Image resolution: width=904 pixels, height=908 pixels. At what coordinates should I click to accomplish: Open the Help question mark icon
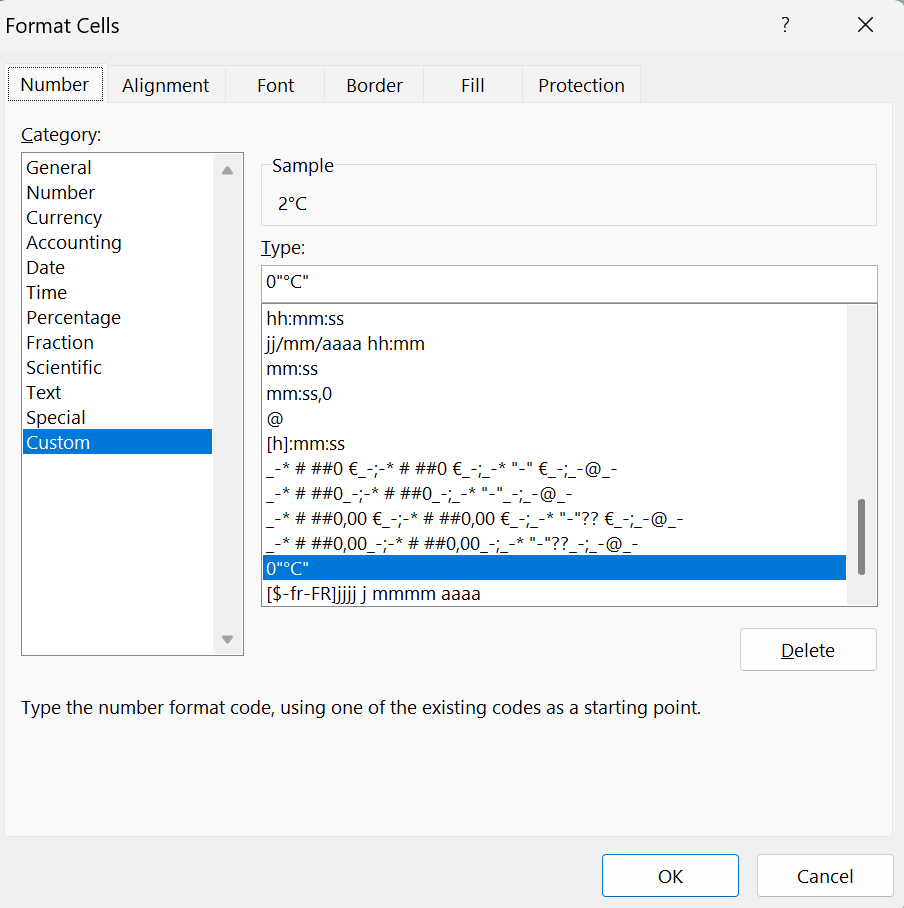click(x=785, y=25)
